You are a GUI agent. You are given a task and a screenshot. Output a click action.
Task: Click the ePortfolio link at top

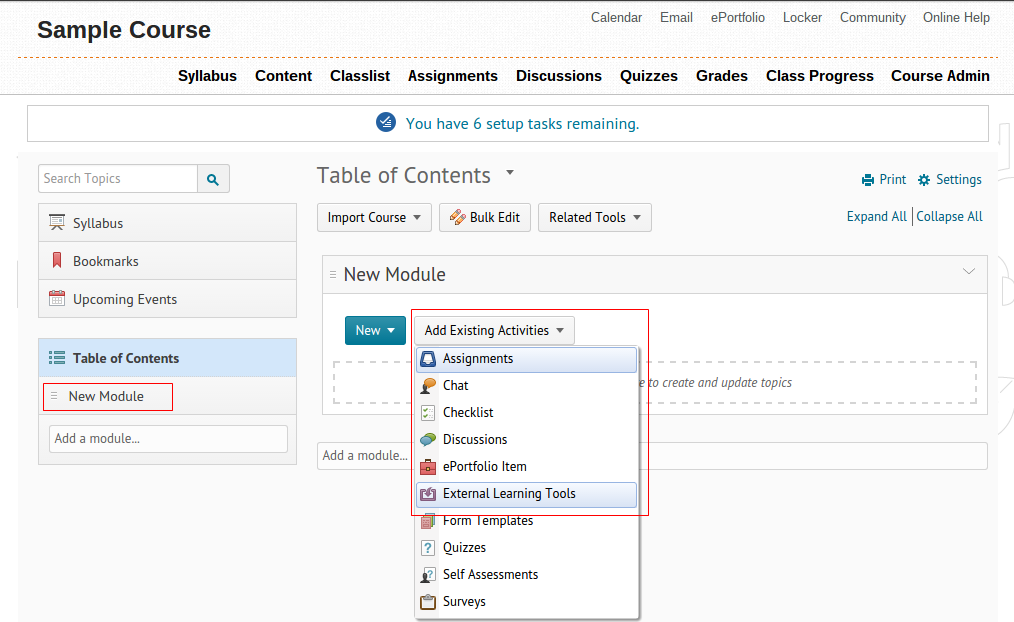[x=738, y=17]
